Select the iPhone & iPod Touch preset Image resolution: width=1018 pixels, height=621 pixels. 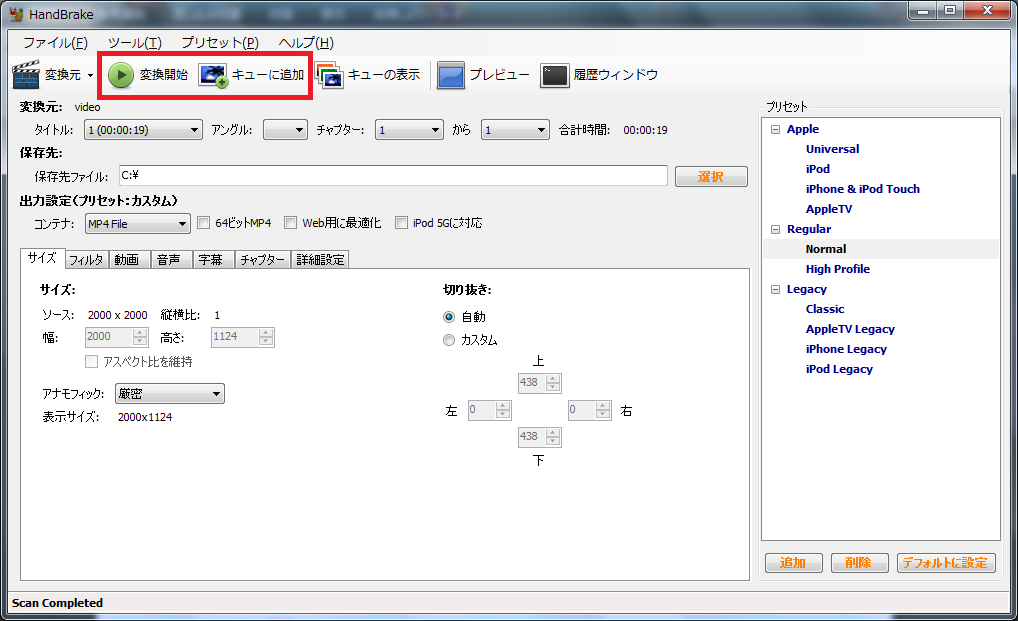[x=863, y=189]
